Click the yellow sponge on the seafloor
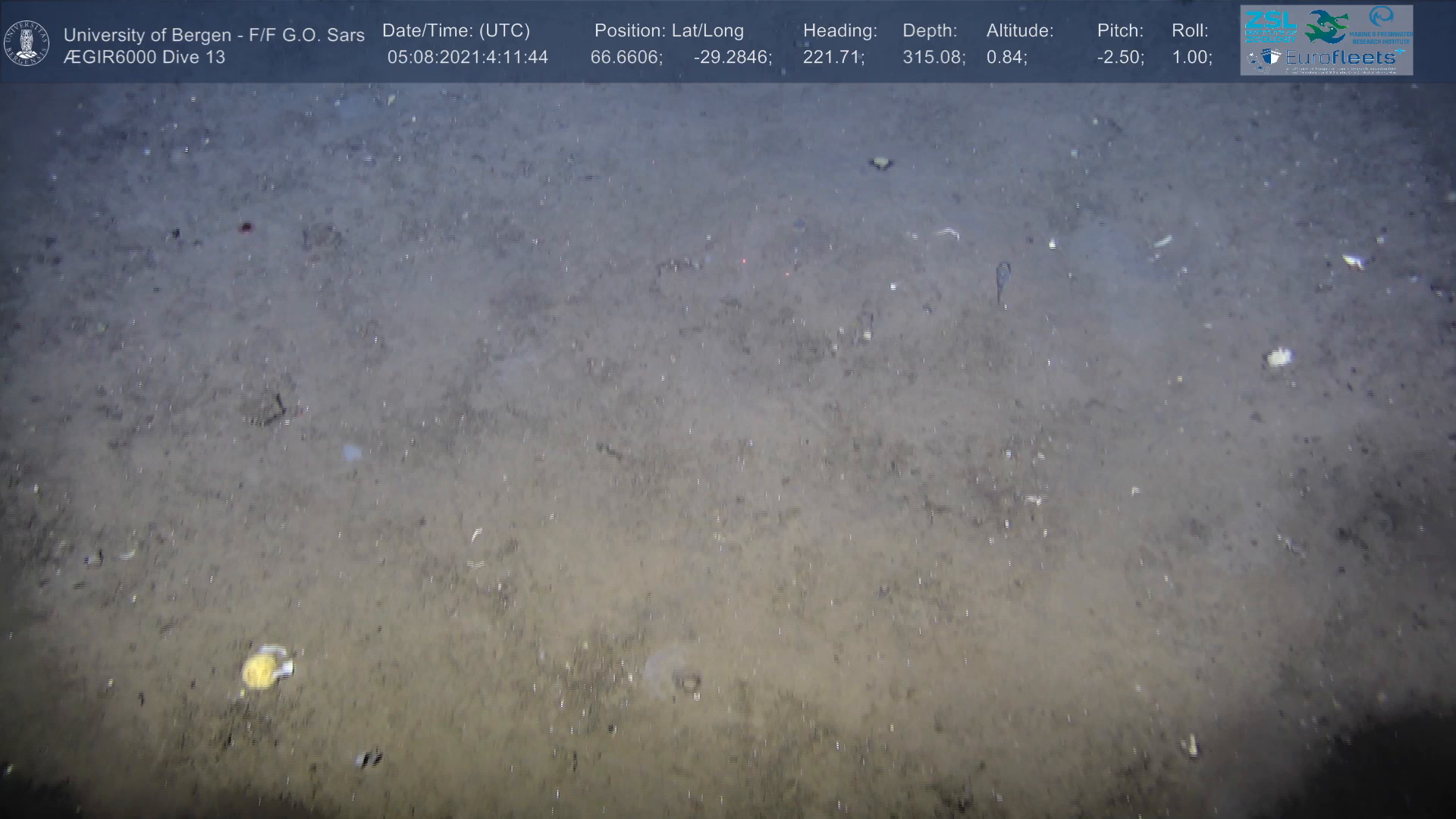The width and height of the screenshot is (1456, 819). tap(260, 670)
